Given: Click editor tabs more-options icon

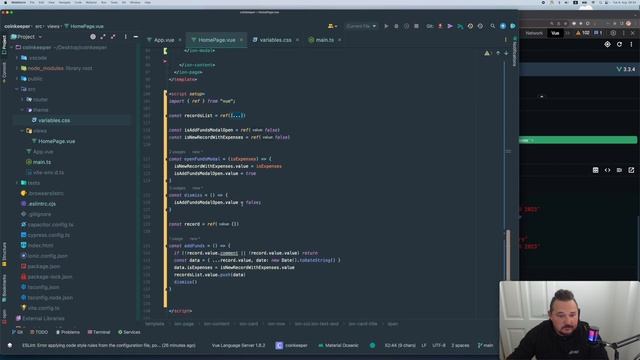Looking at the screenshot, I should pos(505,40).
